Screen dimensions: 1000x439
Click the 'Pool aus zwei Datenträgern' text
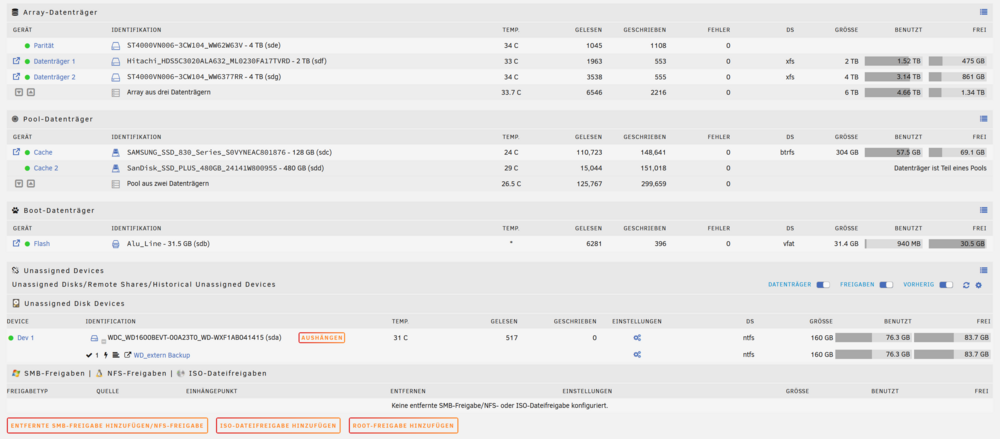click(x=168, y=183)
